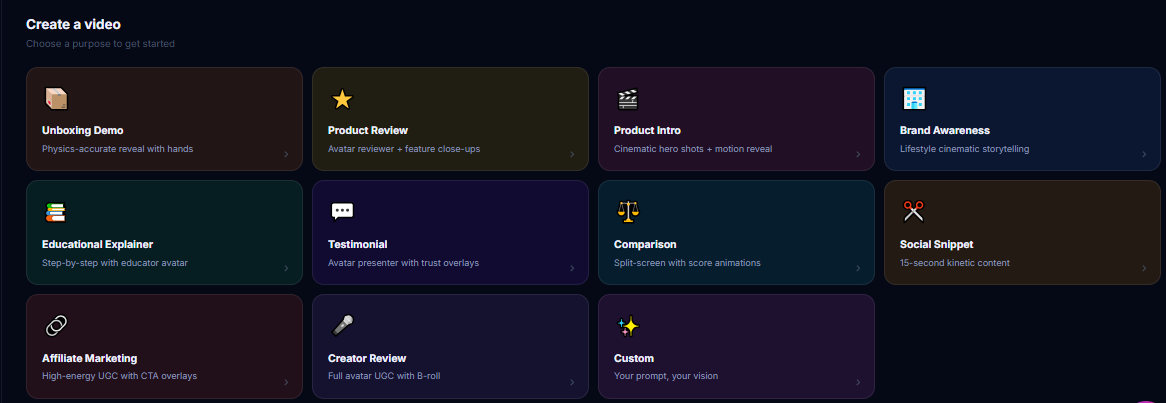The height and width of the screenshot is (403, 1166).
Task: Pick the Comparison title
Action: tap(645, 244)
